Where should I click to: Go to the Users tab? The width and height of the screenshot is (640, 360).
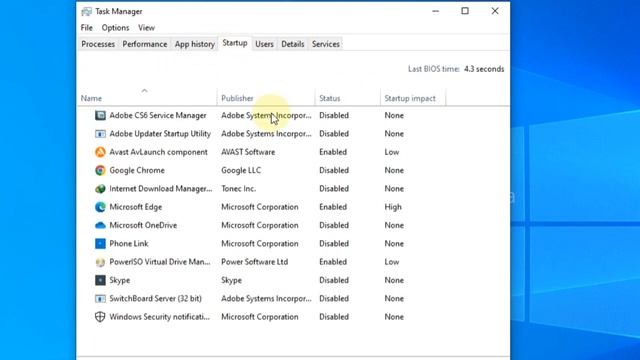pyautogui.click(x=264, y=44)
